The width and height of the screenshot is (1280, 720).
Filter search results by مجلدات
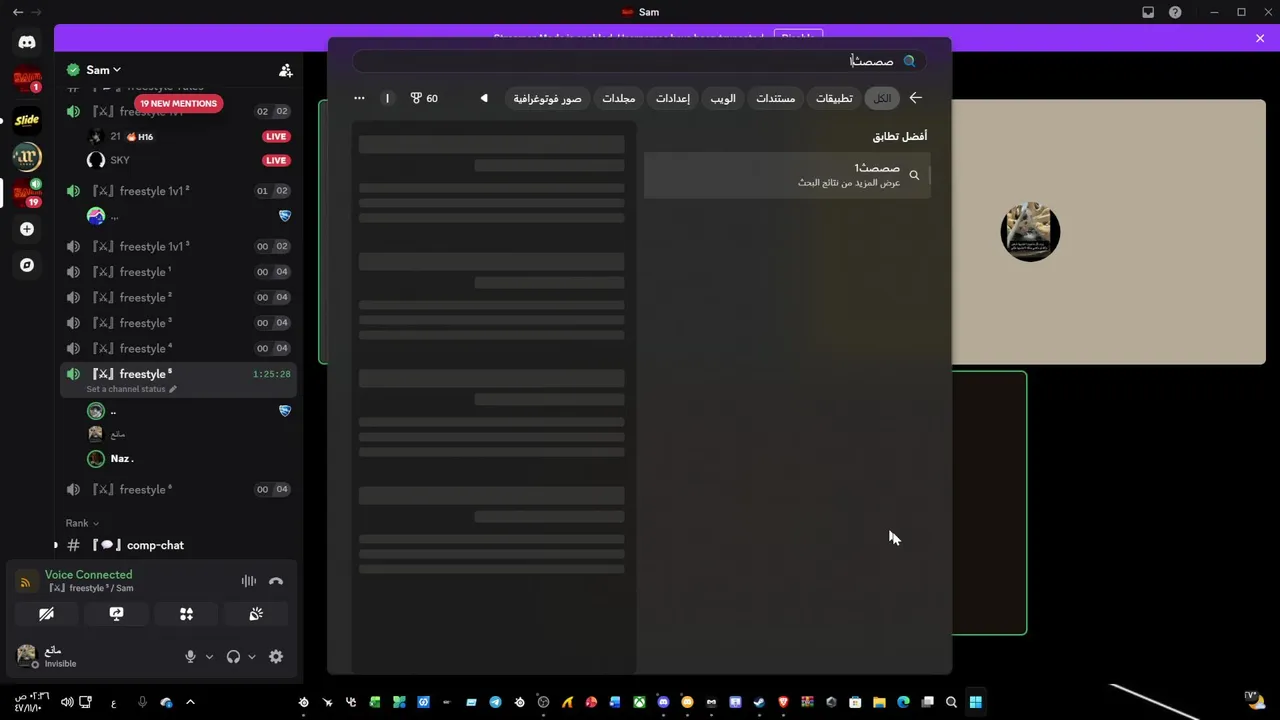click(619, 98)
